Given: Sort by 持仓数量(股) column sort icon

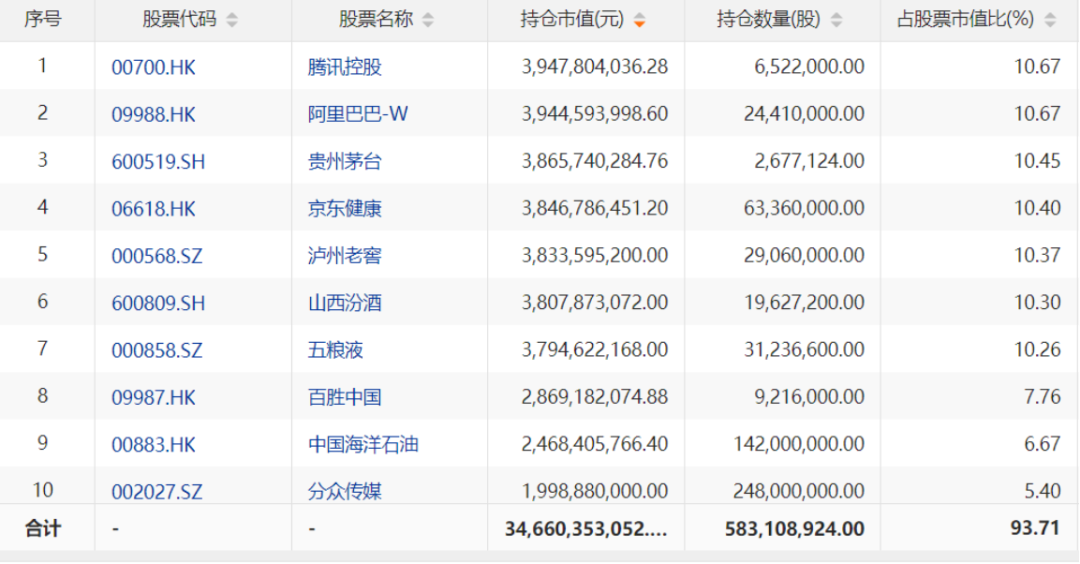Looking at the screenshot, I should coord(836,20).
